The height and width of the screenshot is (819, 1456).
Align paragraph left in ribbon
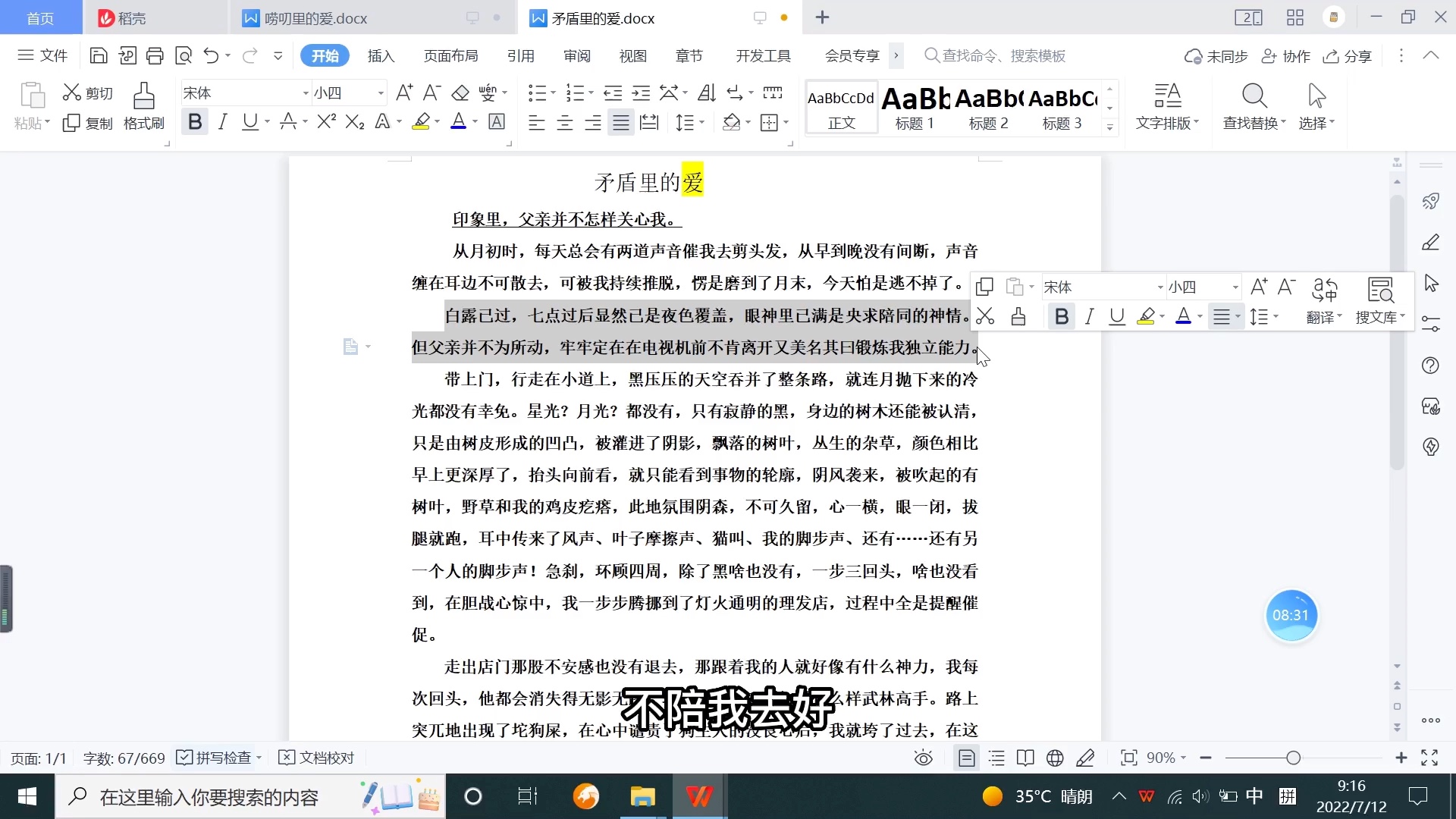pos(537,122)
